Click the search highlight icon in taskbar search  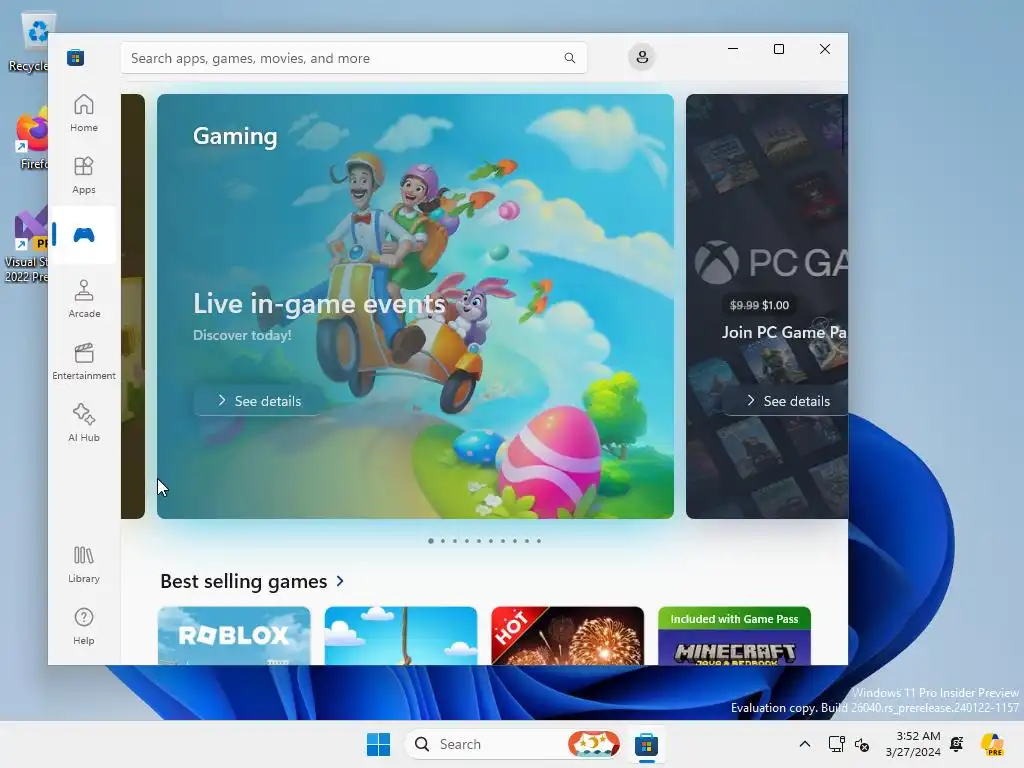[x=593, y=744]
